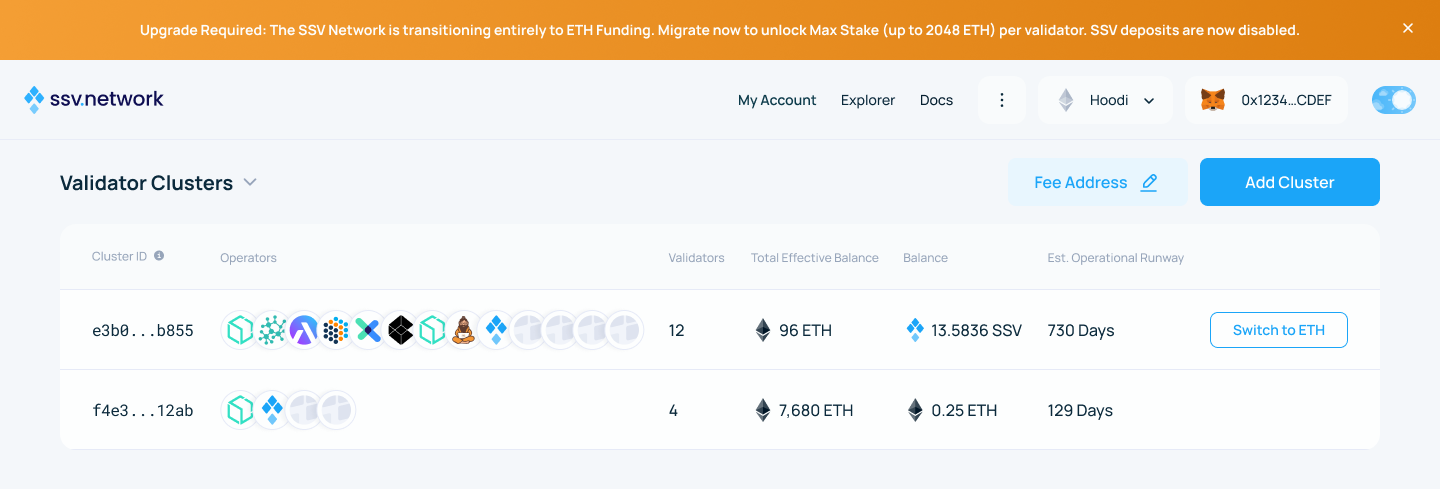Click the validator count 4
The image size is (1440, 489).
click(673, 410)
